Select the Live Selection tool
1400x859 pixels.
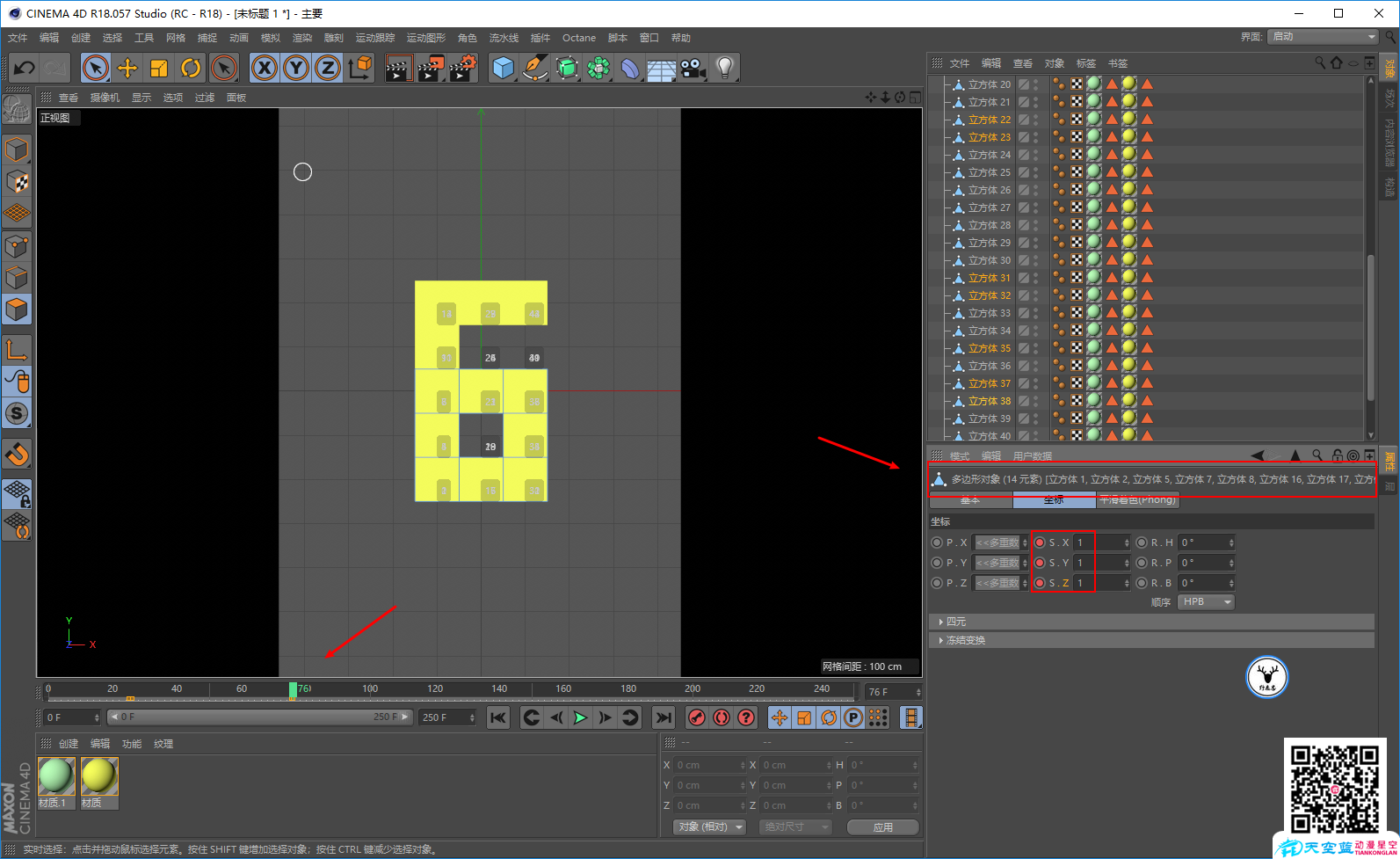click(96, 68)
